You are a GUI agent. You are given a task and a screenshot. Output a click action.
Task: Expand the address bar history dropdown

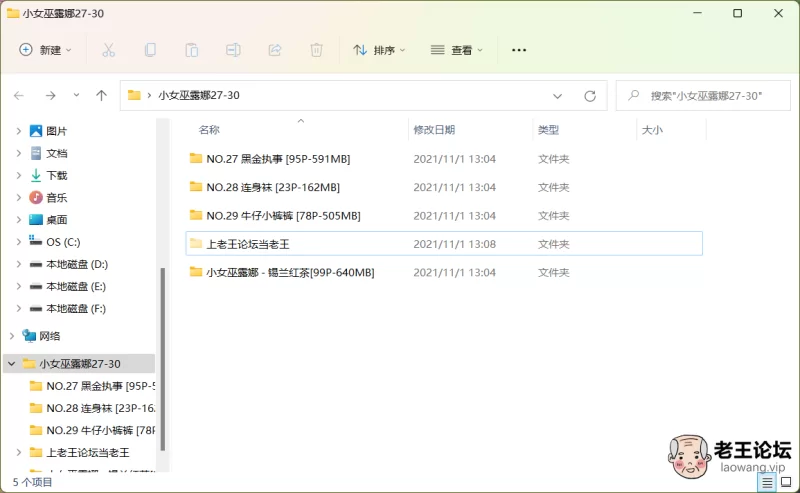[557, 96]
